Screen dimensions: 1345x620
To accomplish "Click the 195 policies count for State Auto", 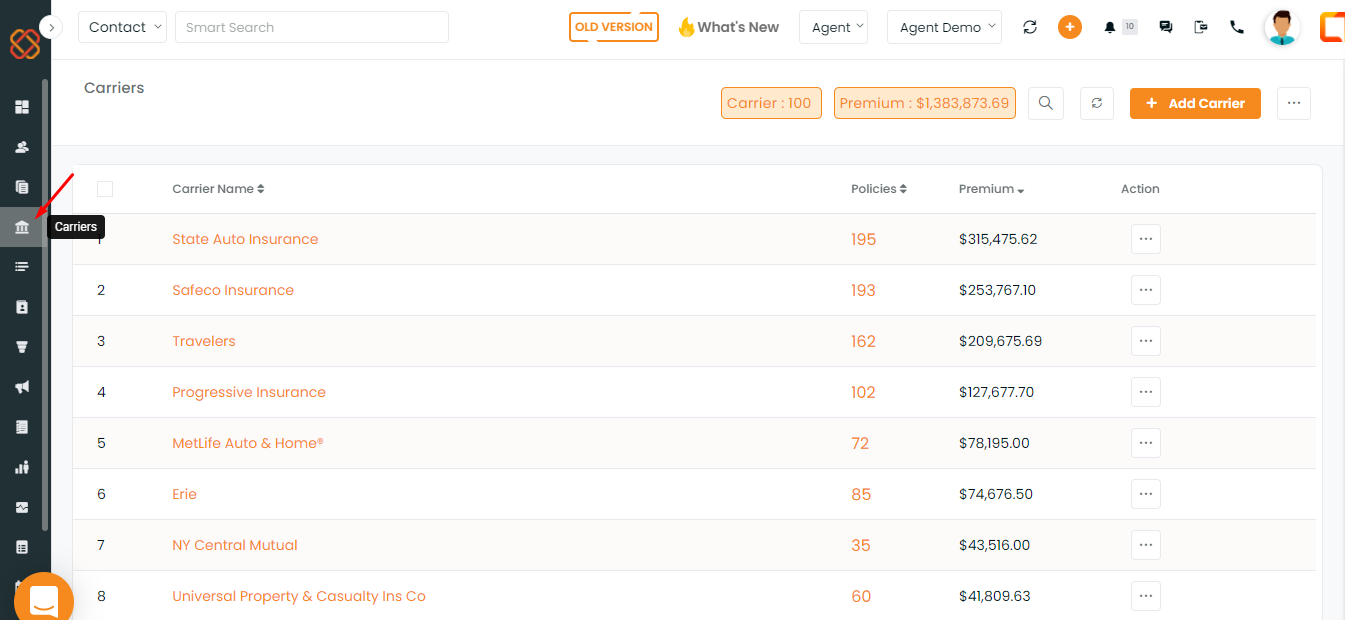I will click(863, 240).
